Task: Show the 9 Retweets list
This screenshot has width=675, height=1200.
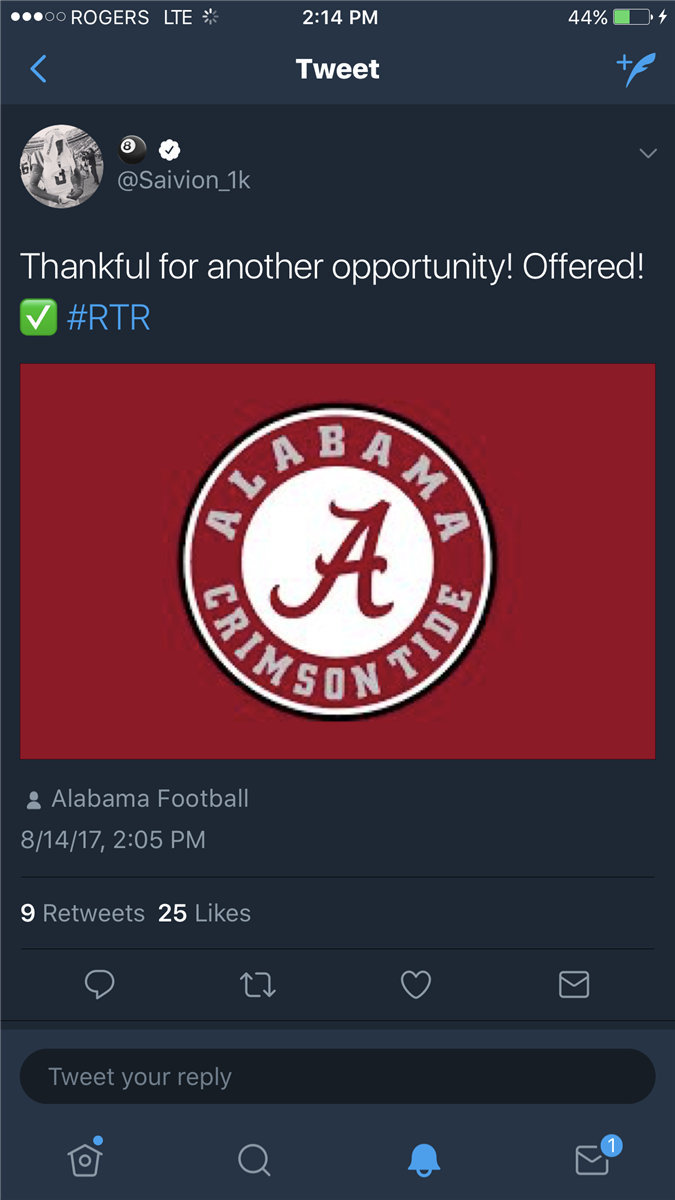Action: [x=83, y=913]
